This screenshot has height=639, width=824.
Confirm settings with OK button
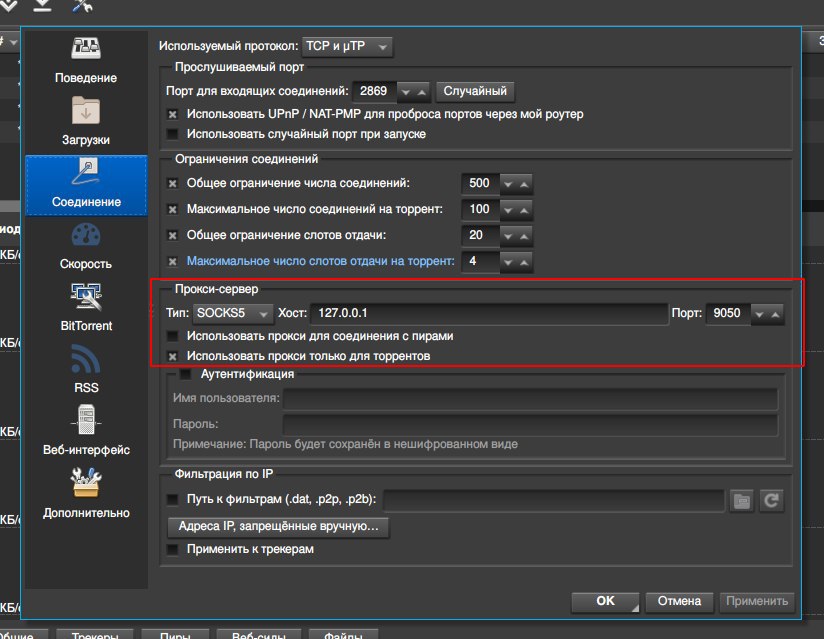(x=605, y=601)
